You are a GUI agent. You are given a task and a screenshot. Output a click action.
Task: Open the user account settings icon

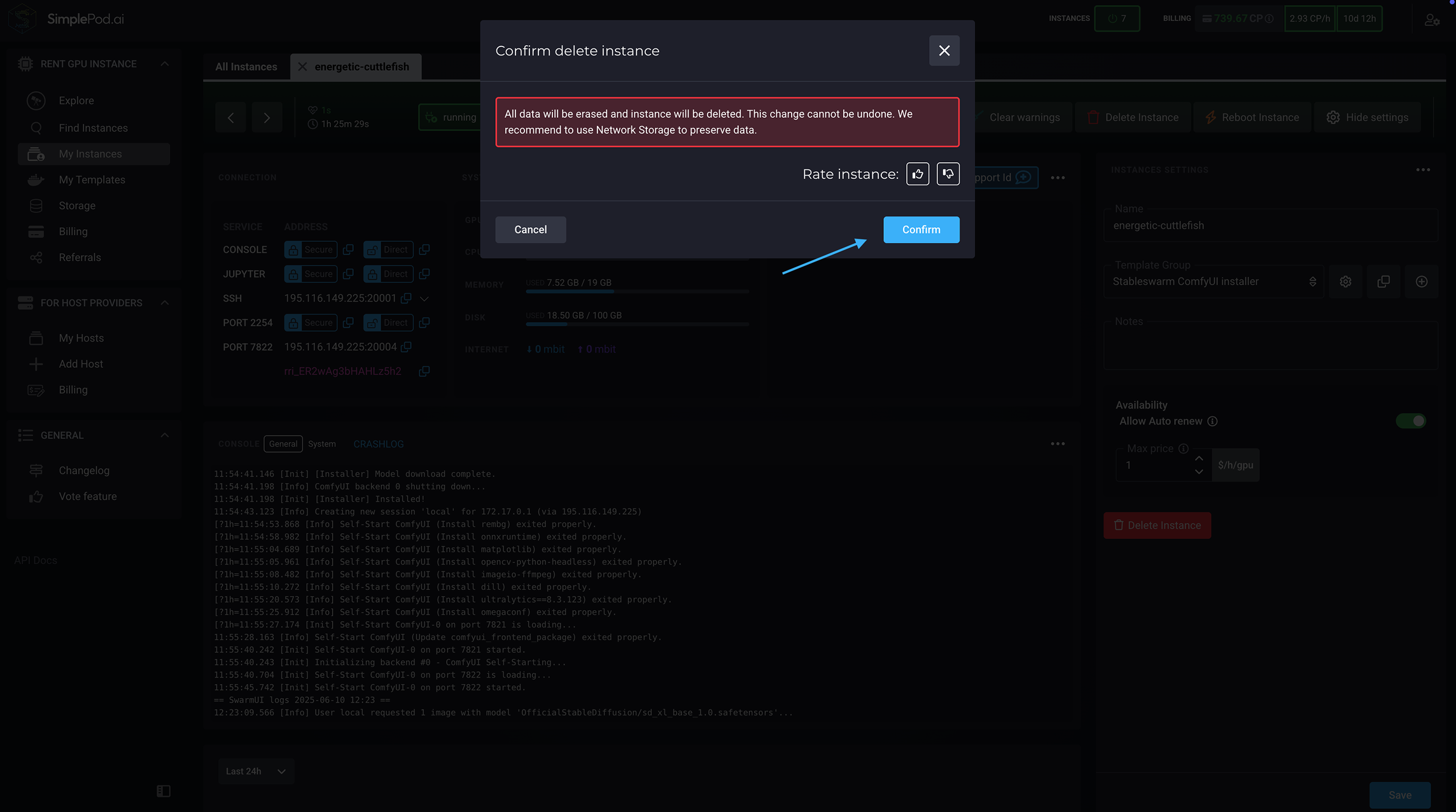pyautogui.click(x=1432, y=19)
